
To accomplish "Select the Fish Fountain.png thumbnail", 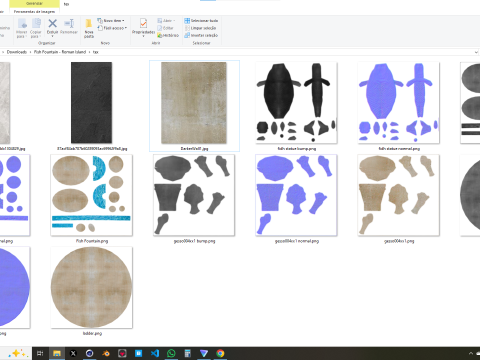I will pyautogui.click(x=91, y=195).
